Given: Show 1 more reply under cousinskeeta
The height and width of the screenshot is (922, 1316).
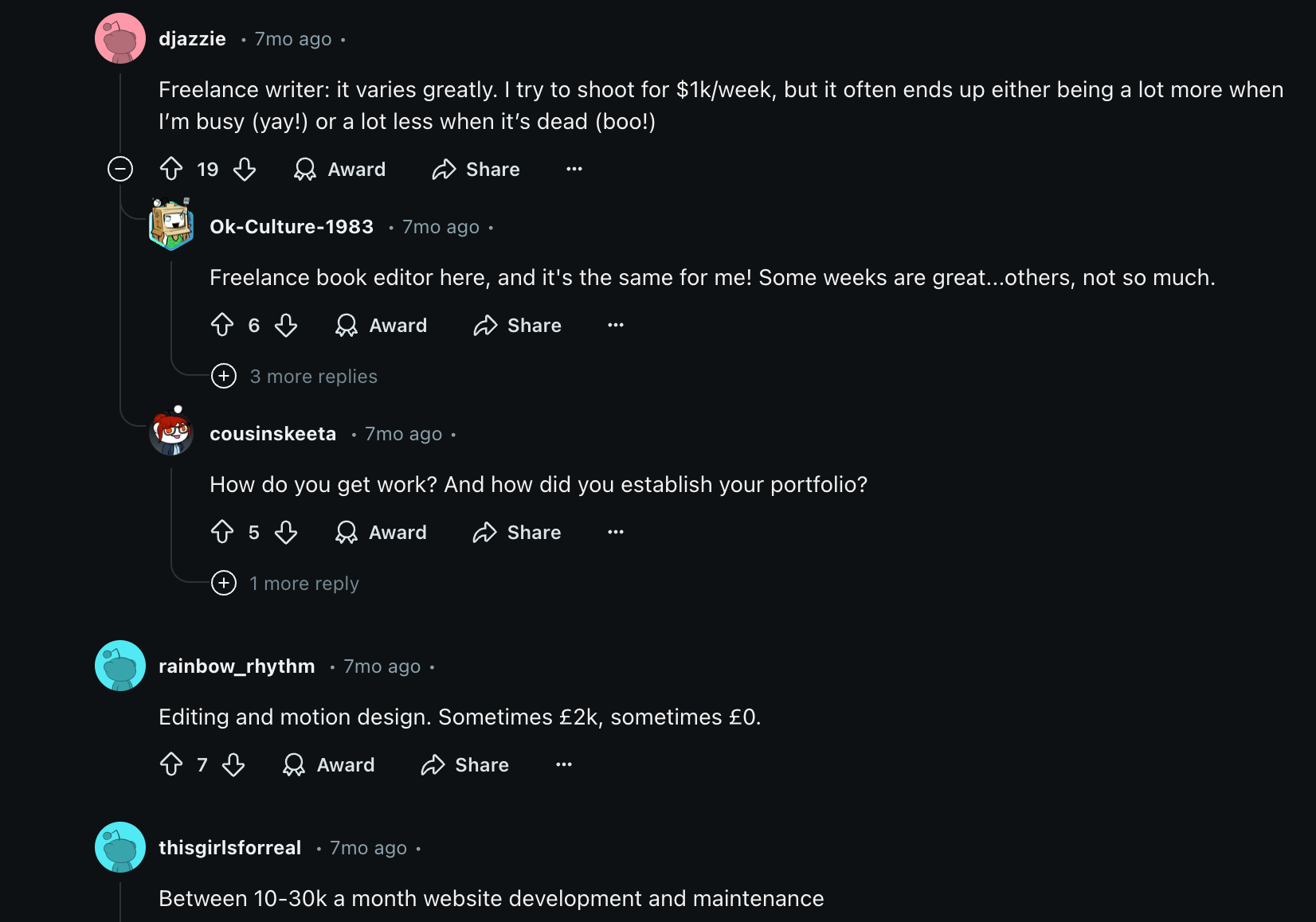Looking at the screenshot, I should (284, 583).
